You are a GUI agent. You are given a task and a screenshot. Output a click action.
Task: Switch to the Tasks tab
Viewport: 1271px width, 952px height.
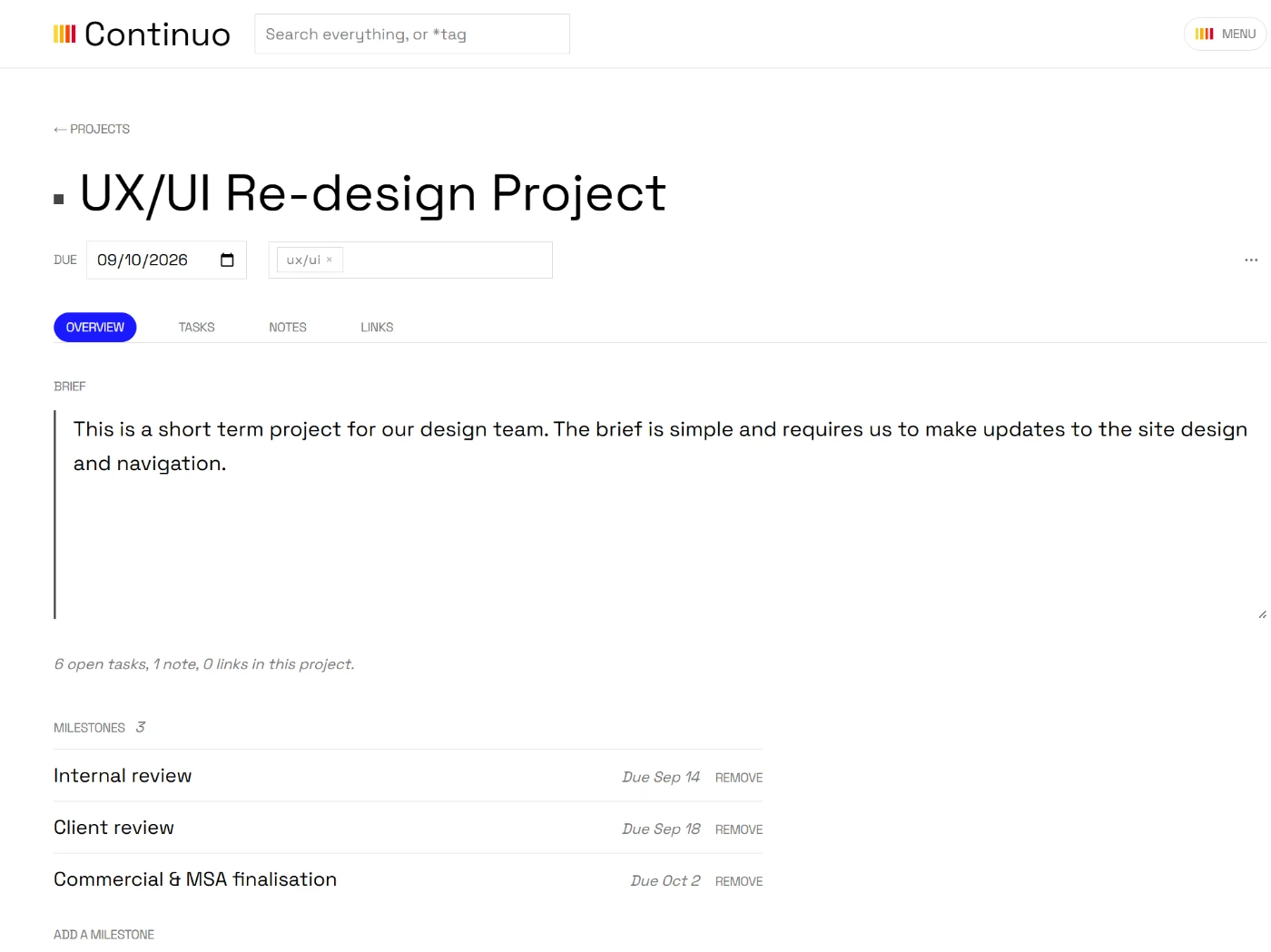(x=196, y=328)
